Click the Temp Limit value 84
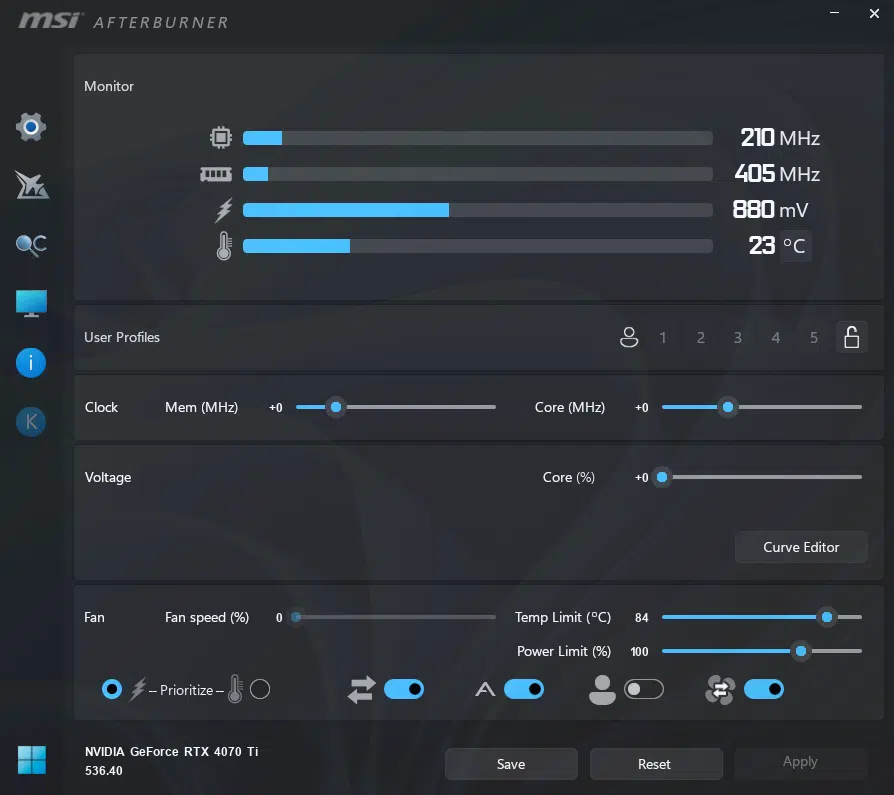Image resolution: width=894 pixels, height=795 pixels. [x=641, y=618]
